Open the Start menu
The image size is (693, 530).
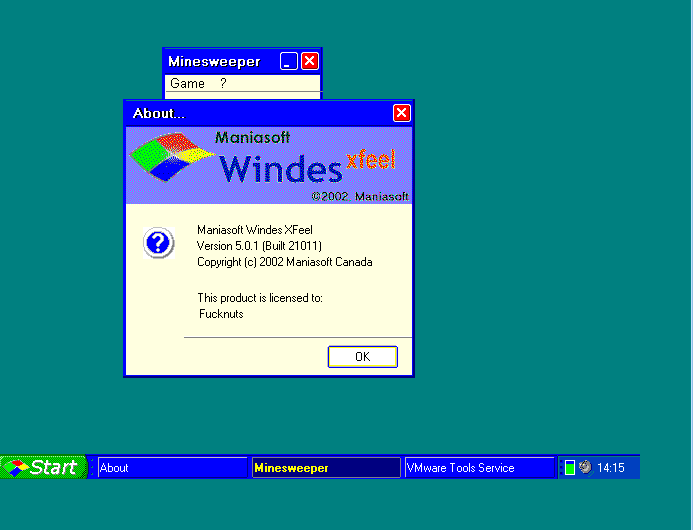pos(42,467)
